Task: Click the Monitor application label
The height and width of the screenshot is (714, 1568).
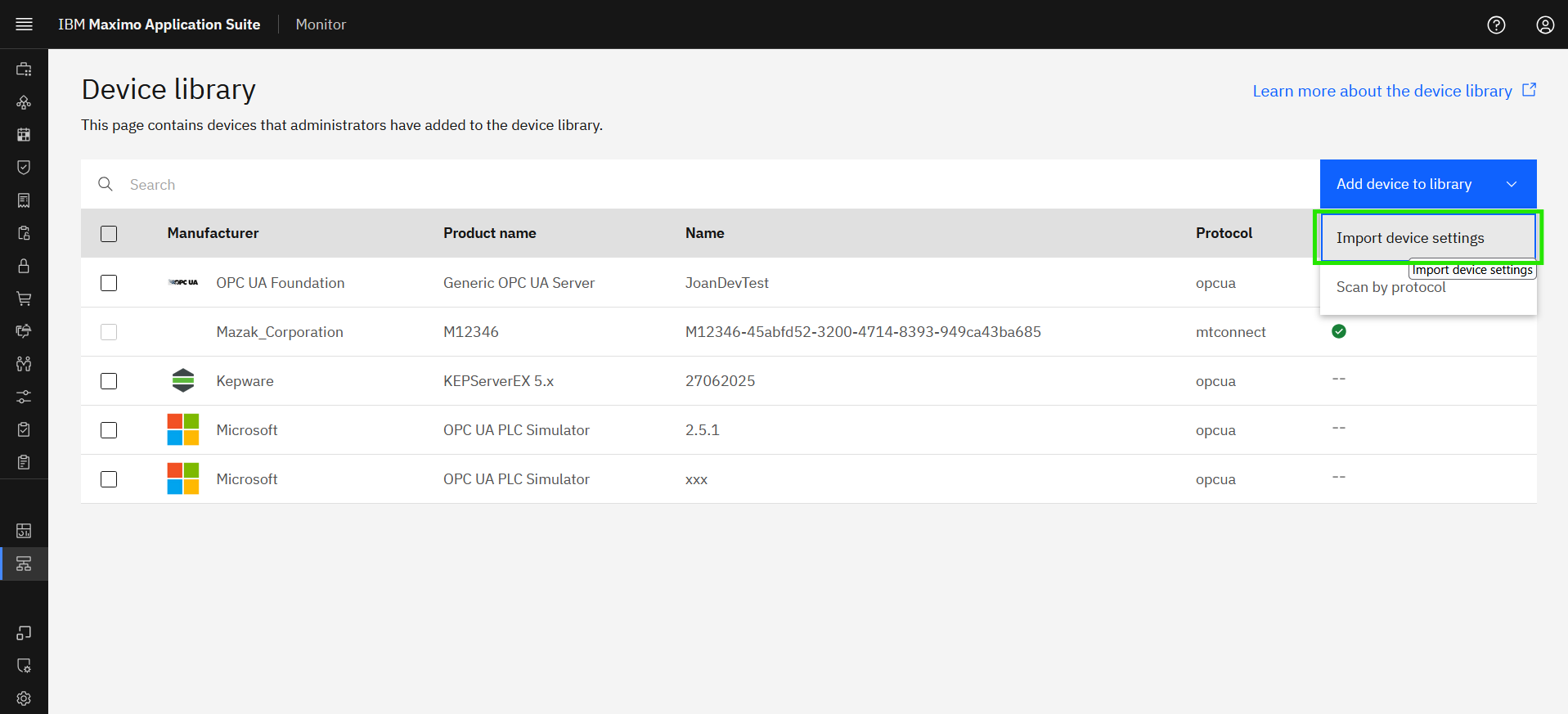Action: 321,25
